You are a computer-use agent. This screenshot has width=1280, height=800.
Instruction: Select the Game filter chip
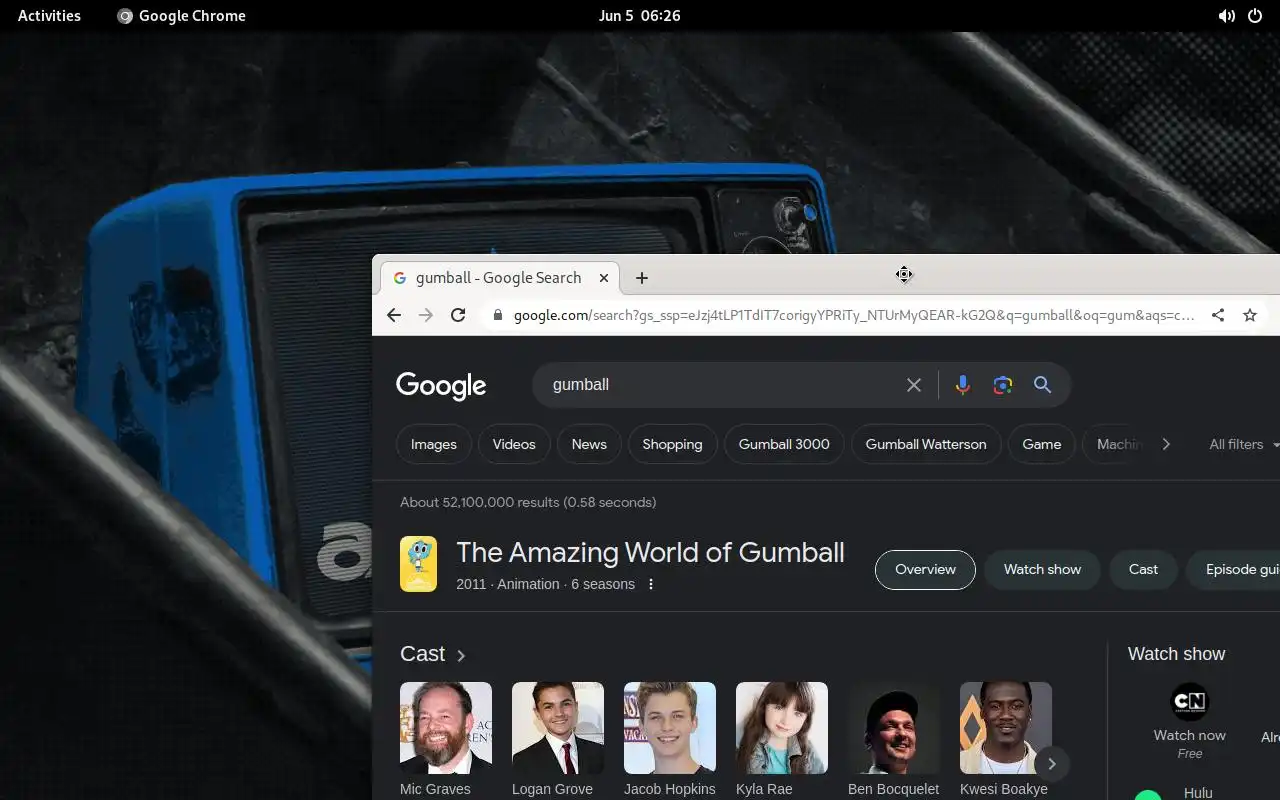(1041, 444)
